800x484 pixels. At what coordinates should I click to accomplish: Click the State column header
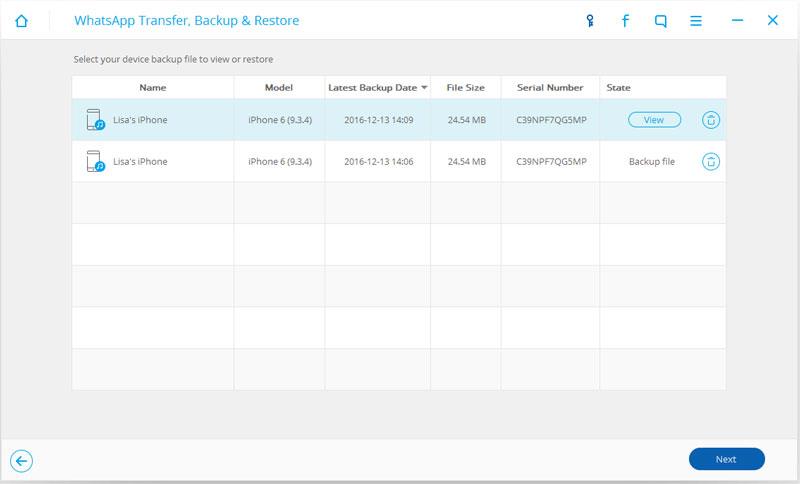click(x=618, y=88)
